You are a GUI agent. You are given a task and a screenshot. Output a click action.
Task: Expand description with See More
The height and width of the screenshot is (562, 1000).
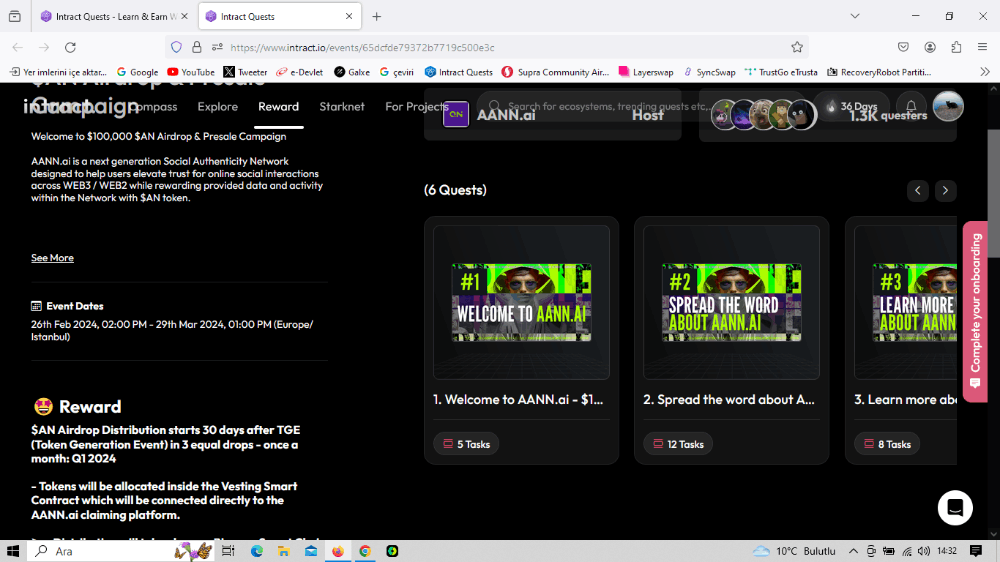tap(52, 258)
